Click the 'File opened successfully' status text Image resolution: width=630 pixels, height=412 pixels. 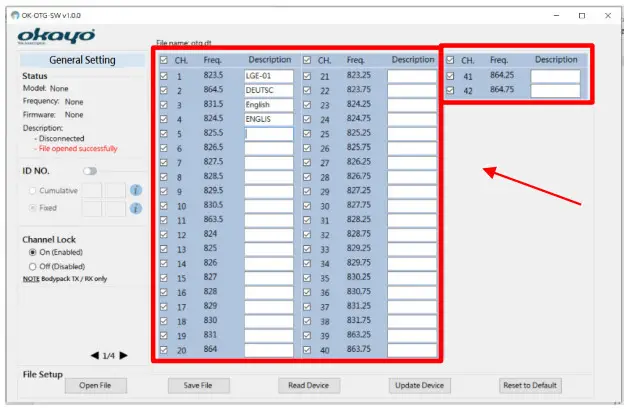(x=78, y=148)
